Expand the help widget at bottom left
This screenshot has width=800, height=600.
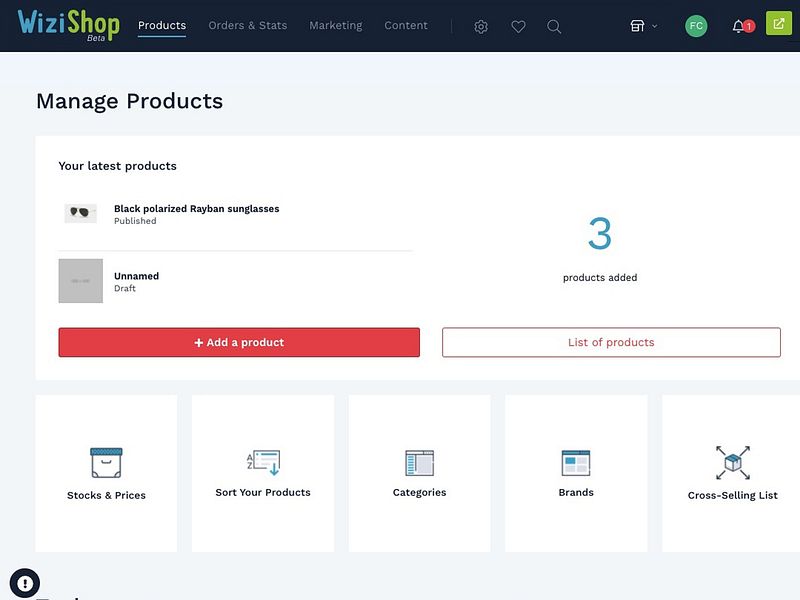[24, 582]
